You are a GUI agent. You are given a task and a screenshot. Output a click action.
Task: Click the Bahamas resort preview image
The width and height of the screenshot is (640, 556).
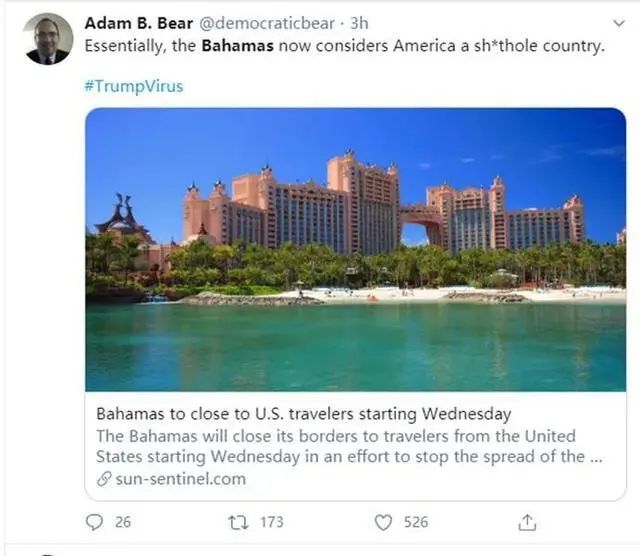(355, 249)
